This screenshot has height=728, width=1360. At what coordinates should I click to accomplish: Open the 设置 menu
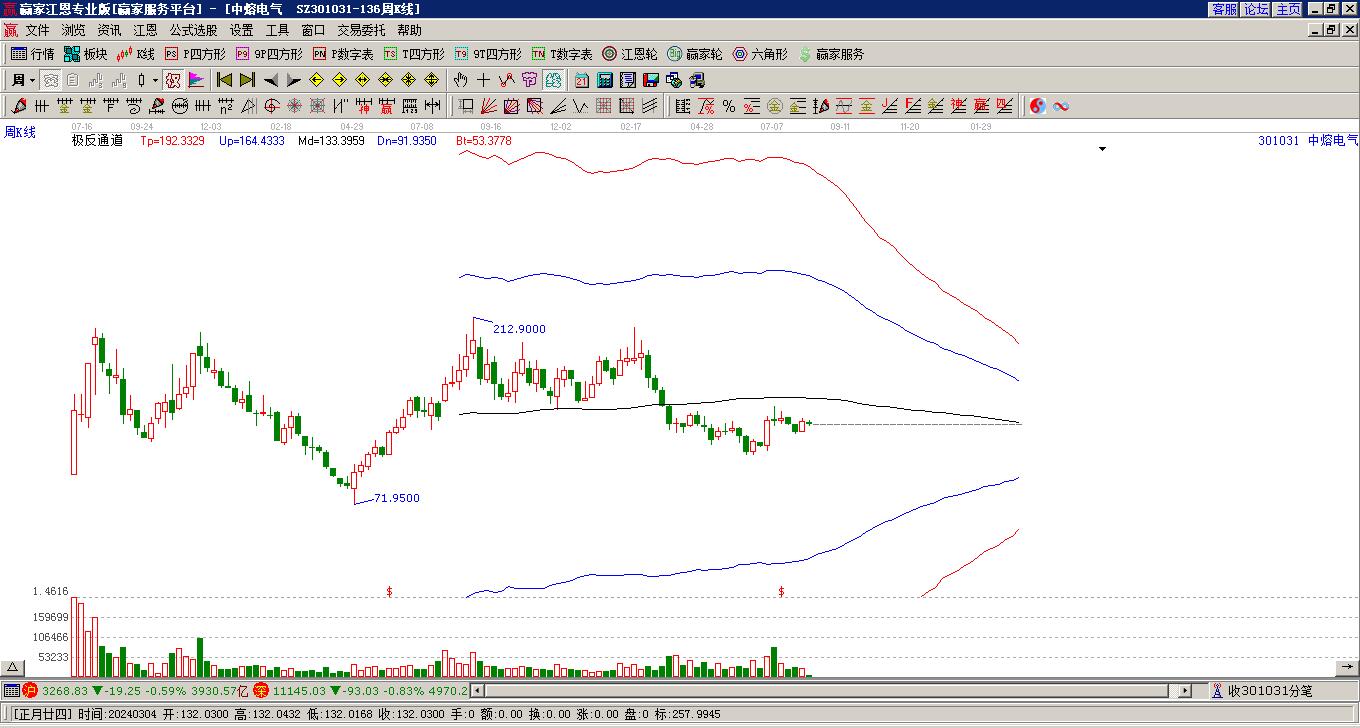point(241,31)
